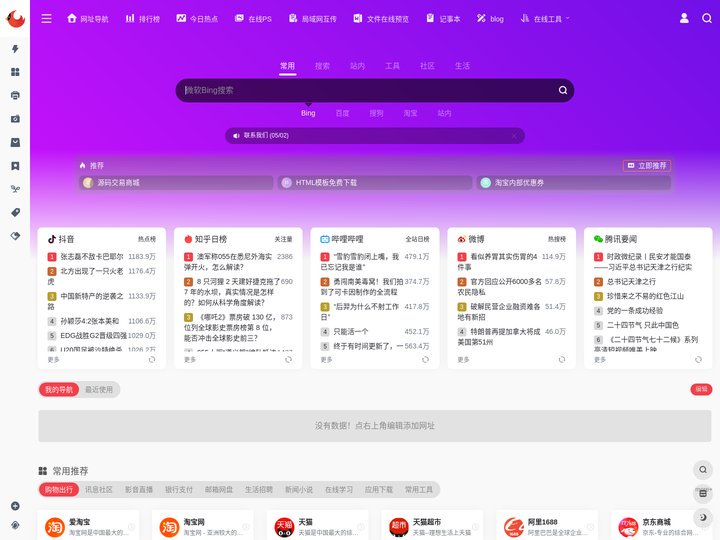Click the red 编辑 button
The image size is (720, 540).
701,389
